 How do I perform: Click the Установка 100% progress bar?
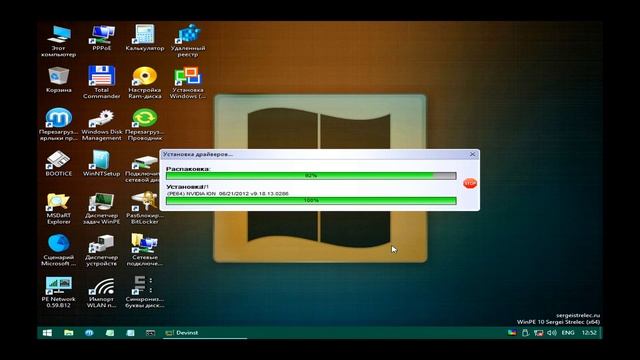point(311,200)
